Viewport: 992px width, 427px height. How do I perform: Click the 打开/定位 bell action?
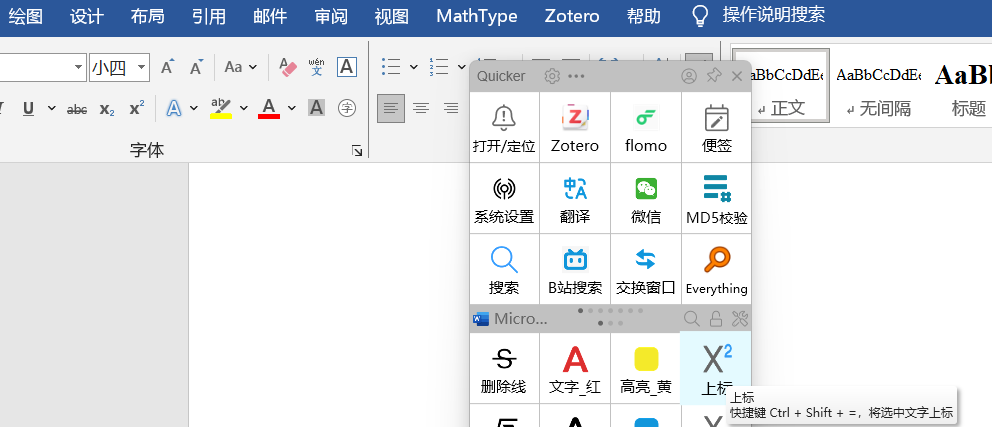pyautogui.click(x=504, y=127)
